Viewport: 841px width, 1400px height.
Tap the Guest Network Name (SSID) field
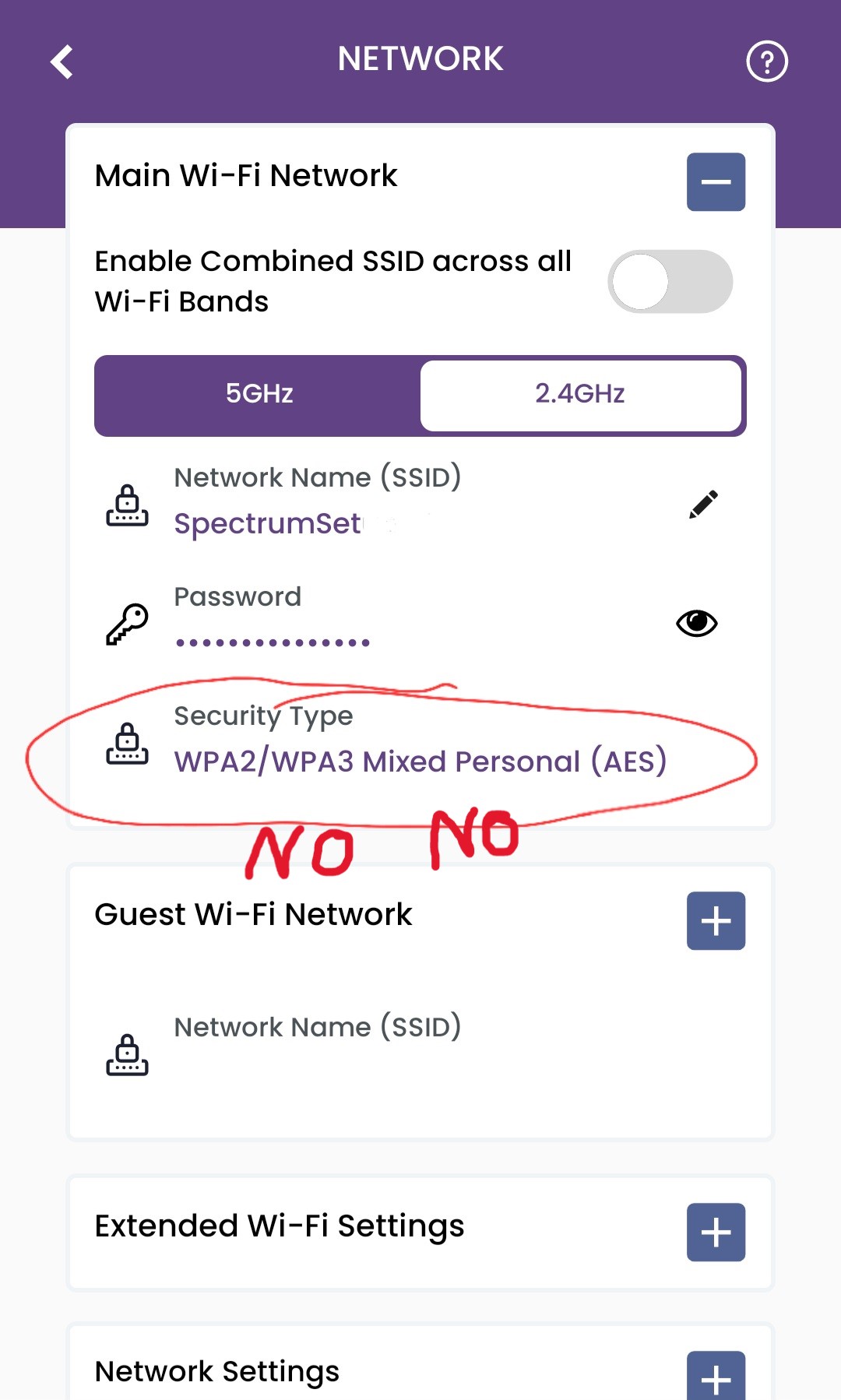(x=317, y=1028)
